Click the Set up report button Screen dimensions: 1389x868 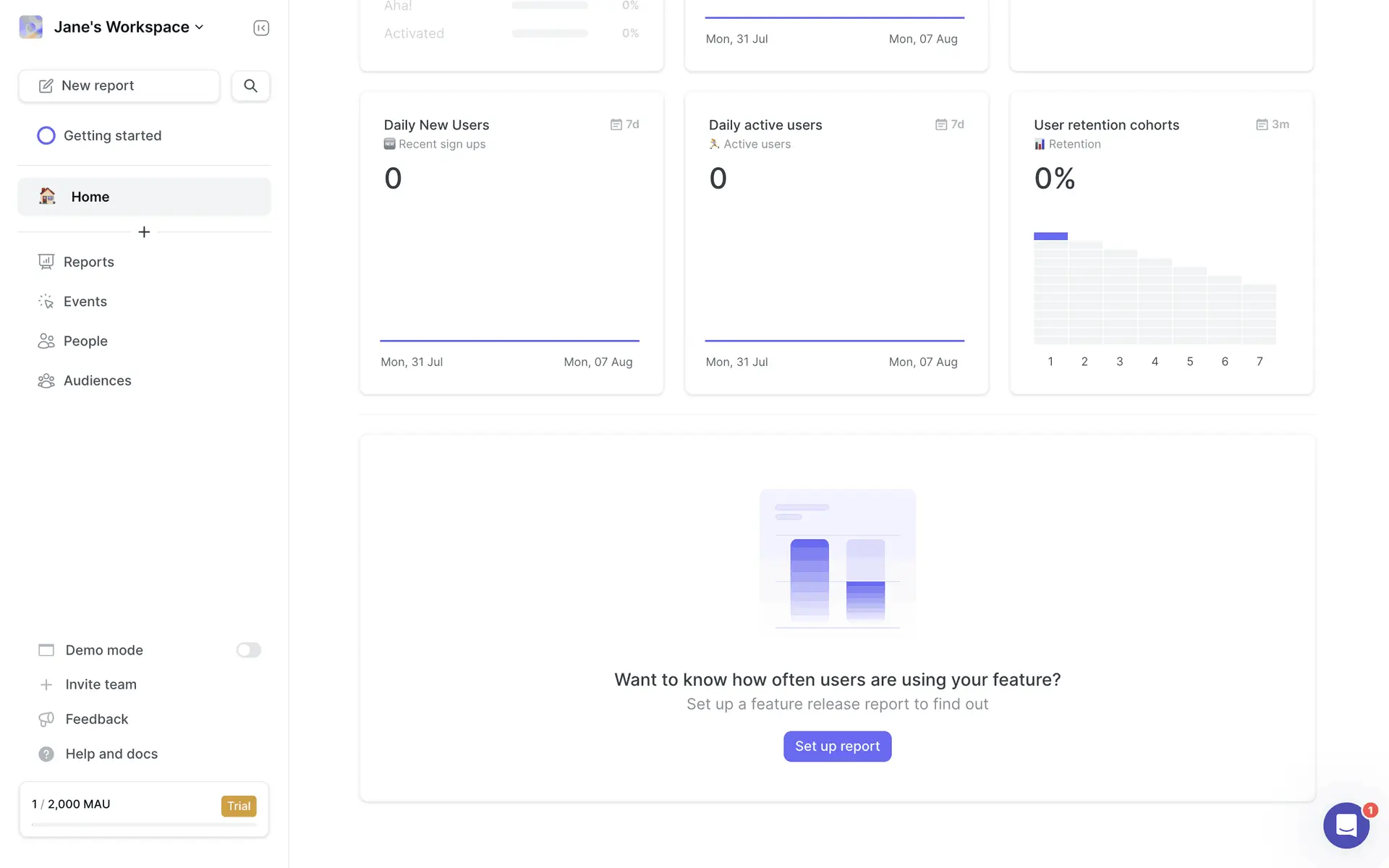pyautogui.click(x=837, y=746)
